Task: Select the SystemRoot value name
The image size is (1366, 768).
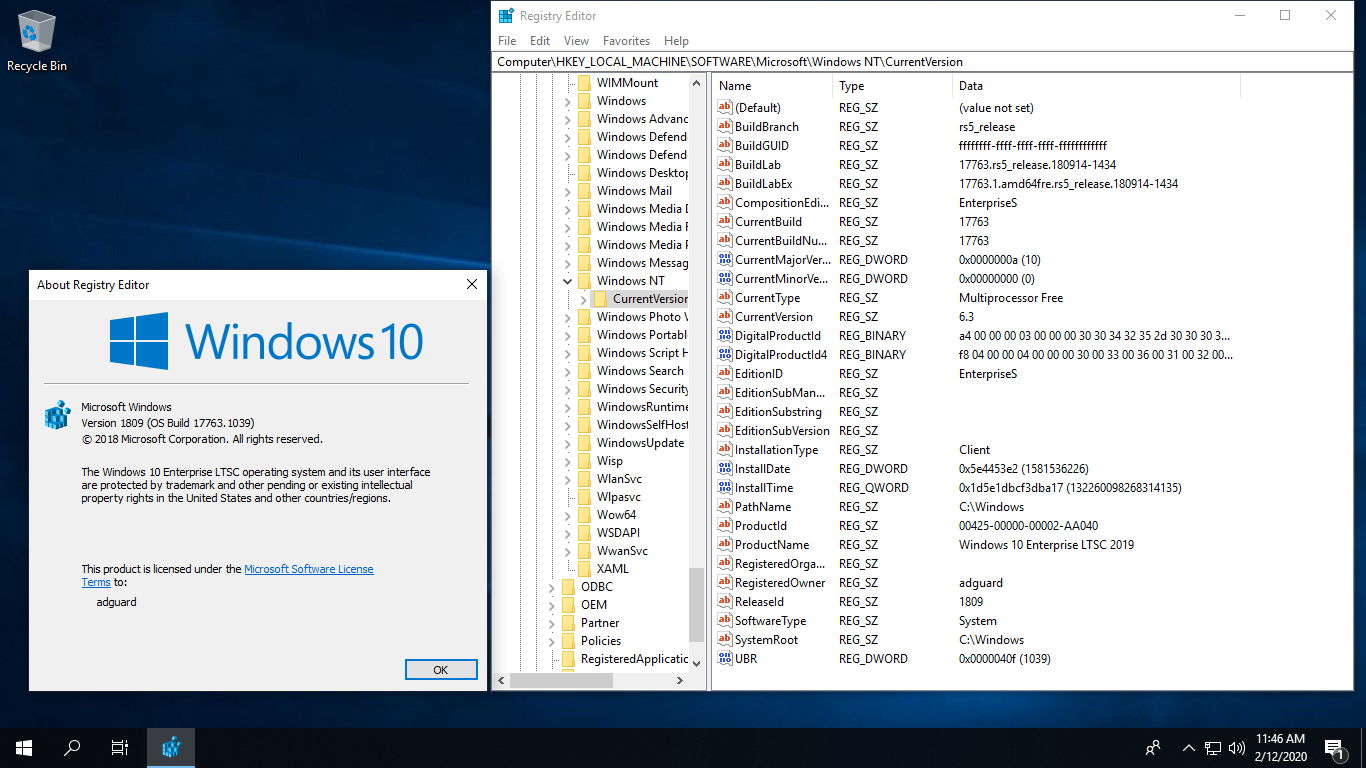Action: [x=766, y=640]
